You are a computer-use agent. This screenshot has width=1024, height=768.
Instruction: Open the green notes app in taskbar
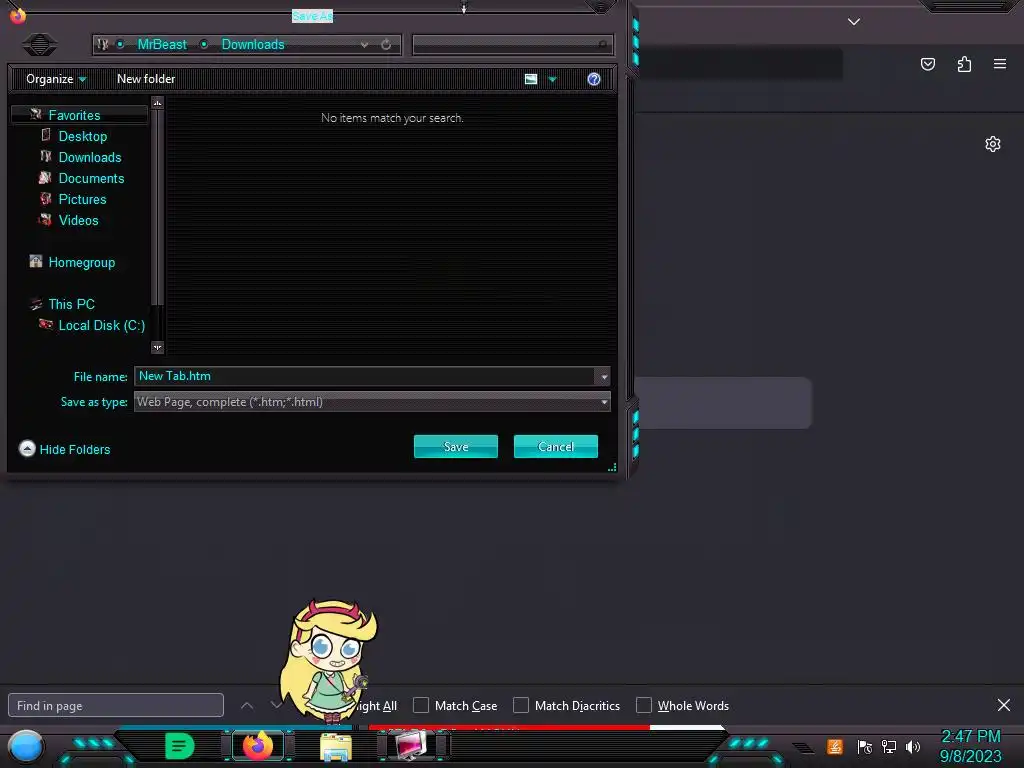(180, 746)
